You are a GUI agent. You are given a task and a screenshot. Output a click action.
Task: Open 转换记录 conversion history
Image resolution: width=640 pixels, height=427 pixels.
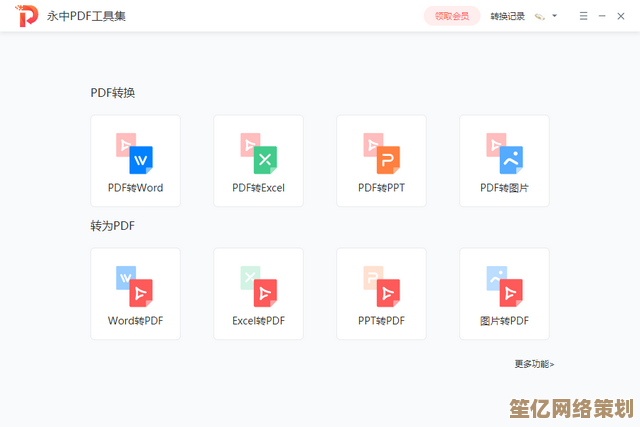(507, 16)
